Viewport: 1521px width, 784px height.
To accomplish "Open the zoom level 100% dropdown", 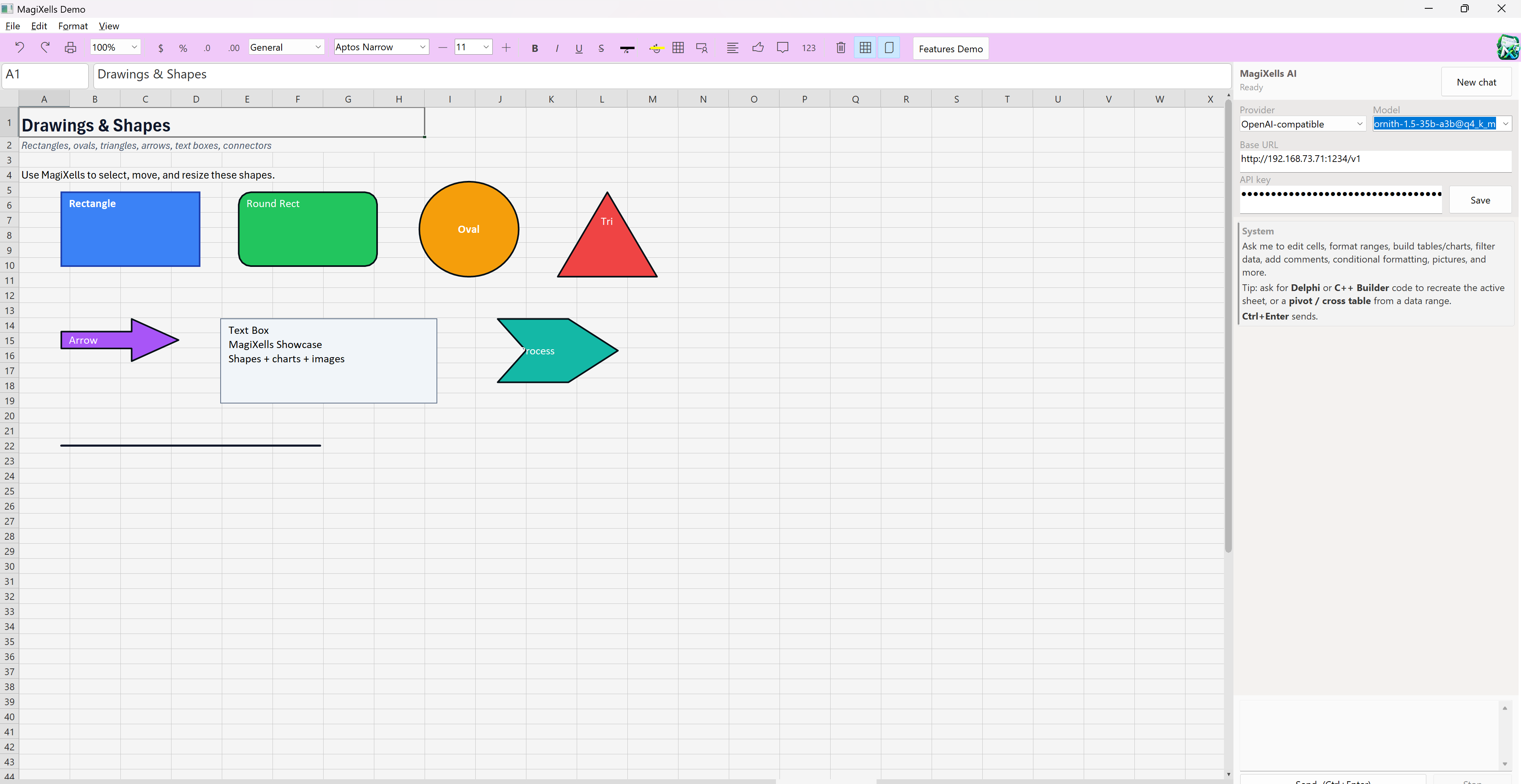I will click(x=115, y=47).
